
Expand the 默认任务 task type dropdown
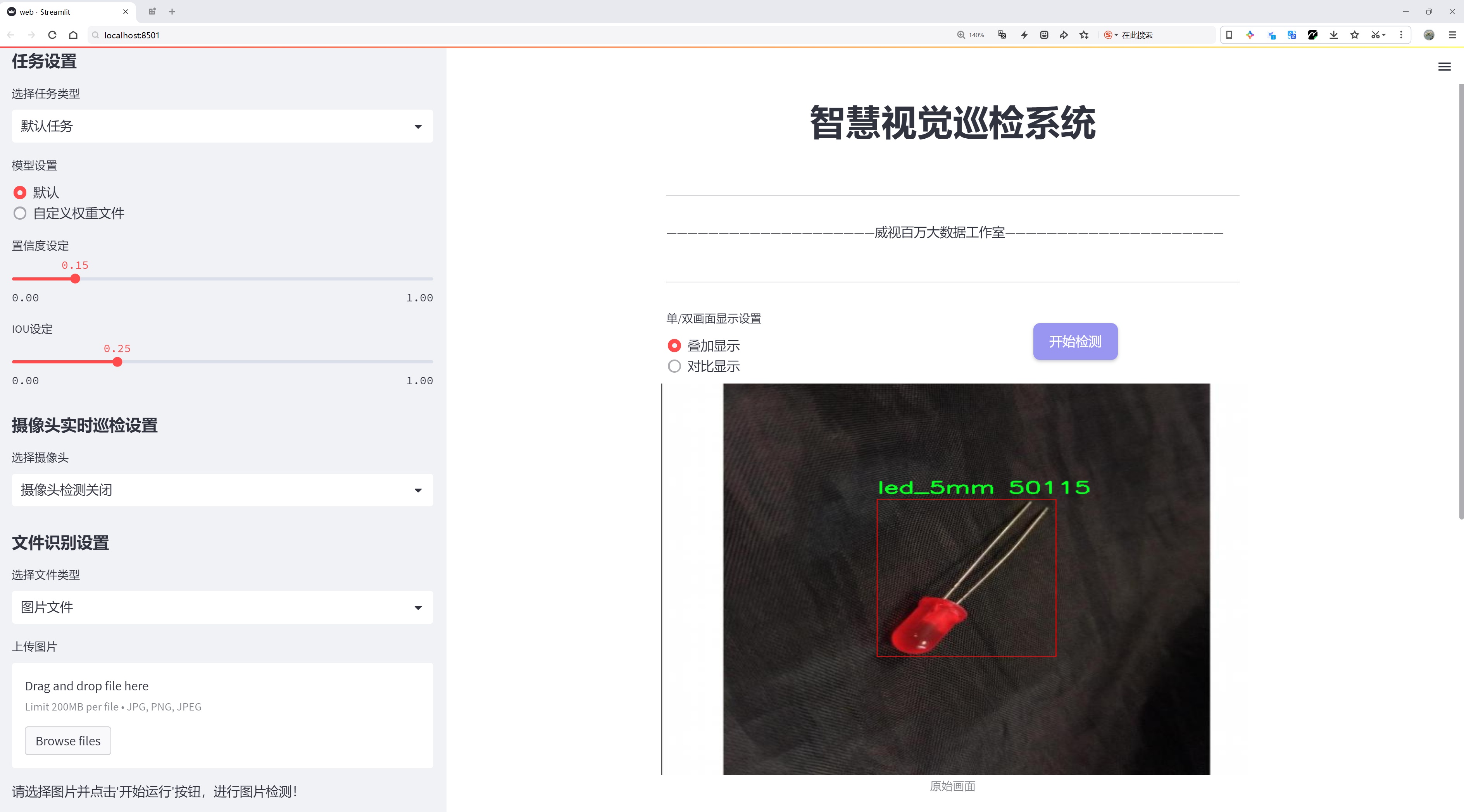coord(222,126)
